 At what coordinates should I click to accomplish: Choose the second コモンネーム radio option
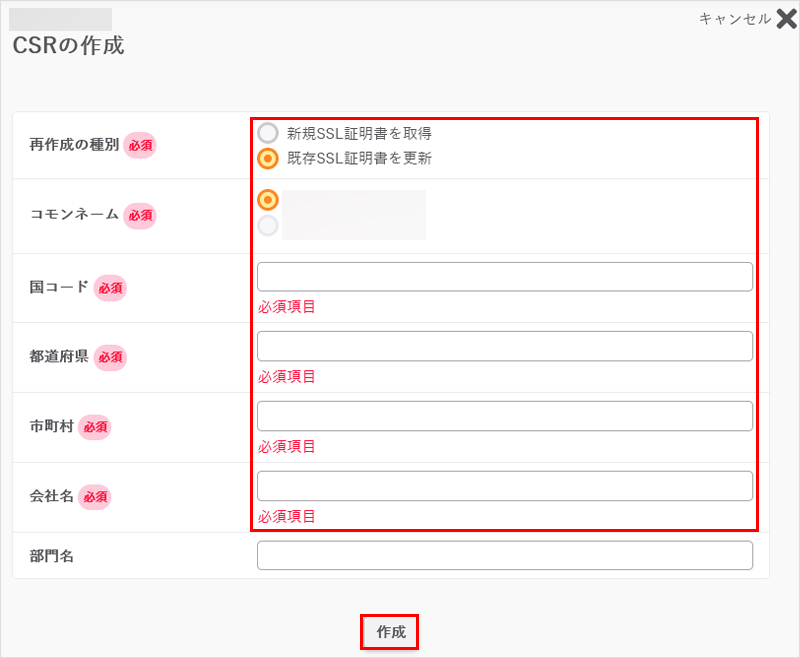pyautogui.click(x=268, y=225)
